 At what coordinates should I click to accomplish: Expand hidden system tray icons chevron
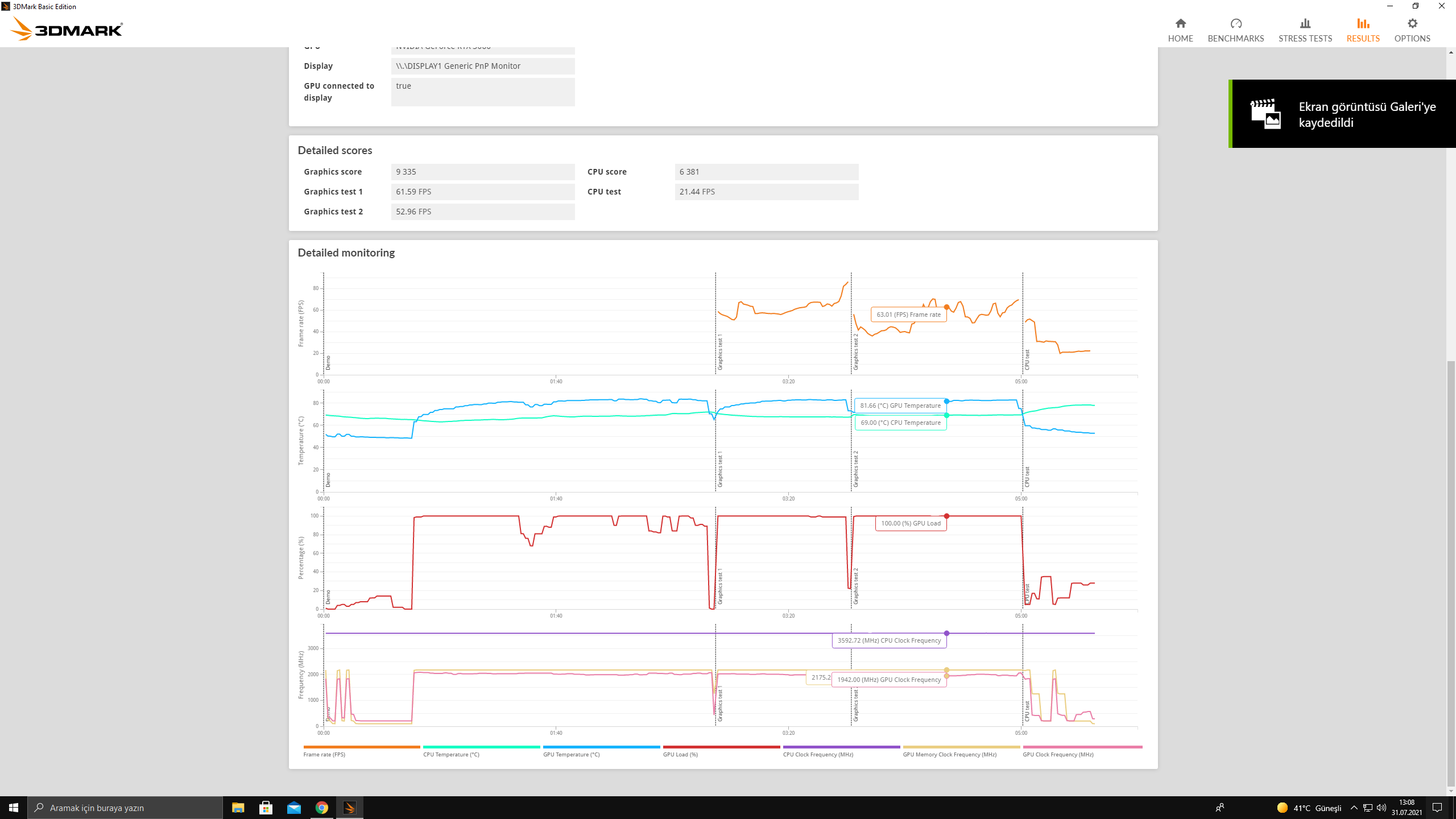pyautogui.click(x=1354, y=808)
